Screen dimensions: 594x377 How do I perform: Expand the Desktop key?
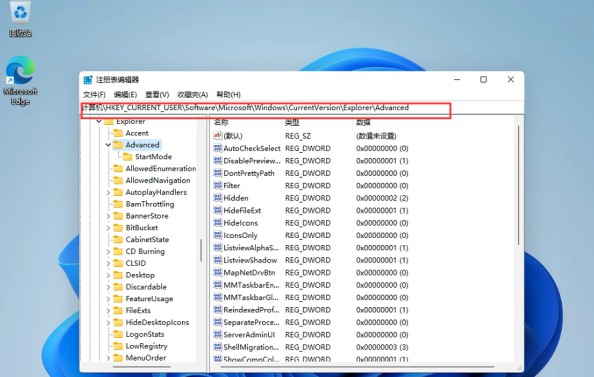(108, 275)
